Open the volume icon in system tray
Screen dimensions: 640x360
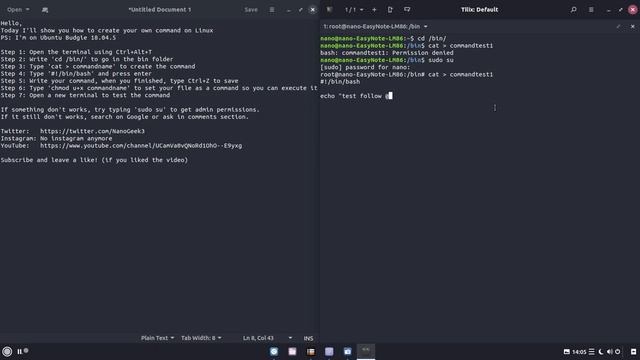click(609, 351)
